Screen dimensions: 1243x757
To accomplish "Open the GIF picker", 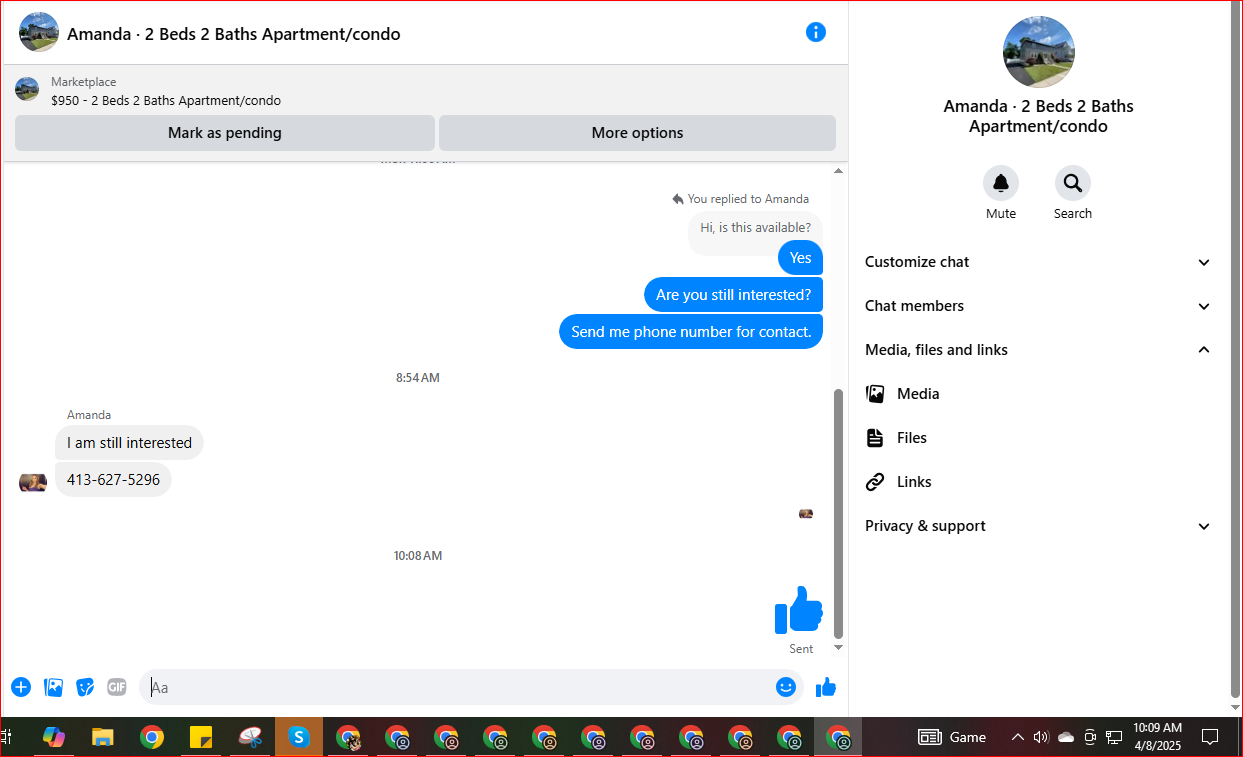I will [117, 687].
